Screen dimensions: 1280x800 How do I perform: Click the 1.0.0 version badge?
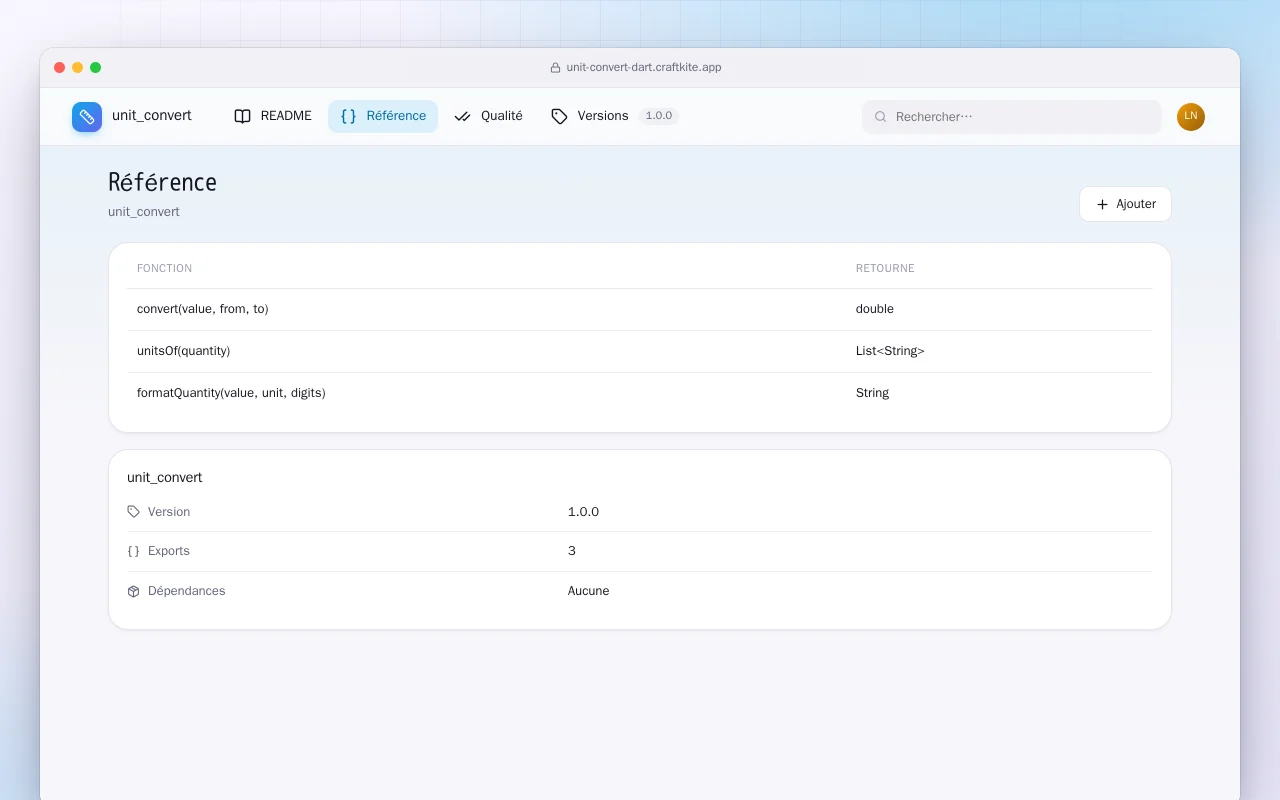(x=659, y=116)
